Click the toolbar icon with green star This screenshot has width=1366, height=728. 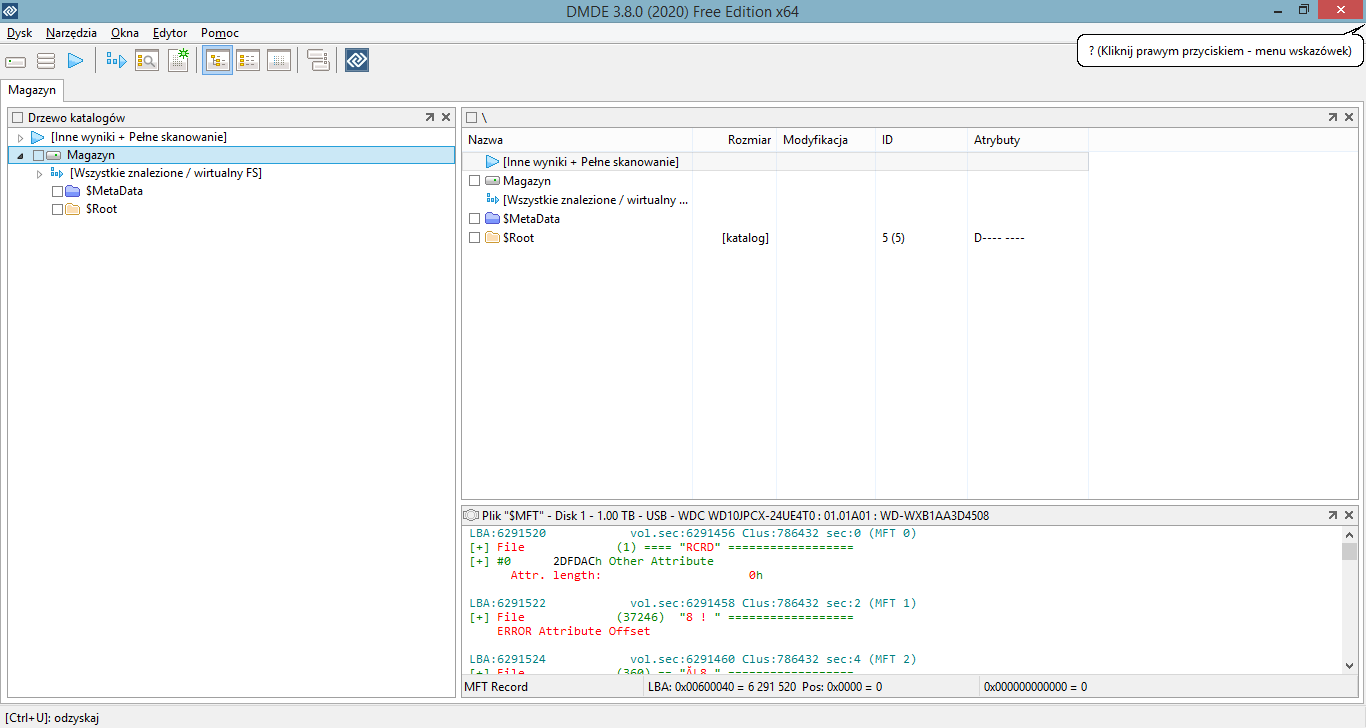[178, 61]
